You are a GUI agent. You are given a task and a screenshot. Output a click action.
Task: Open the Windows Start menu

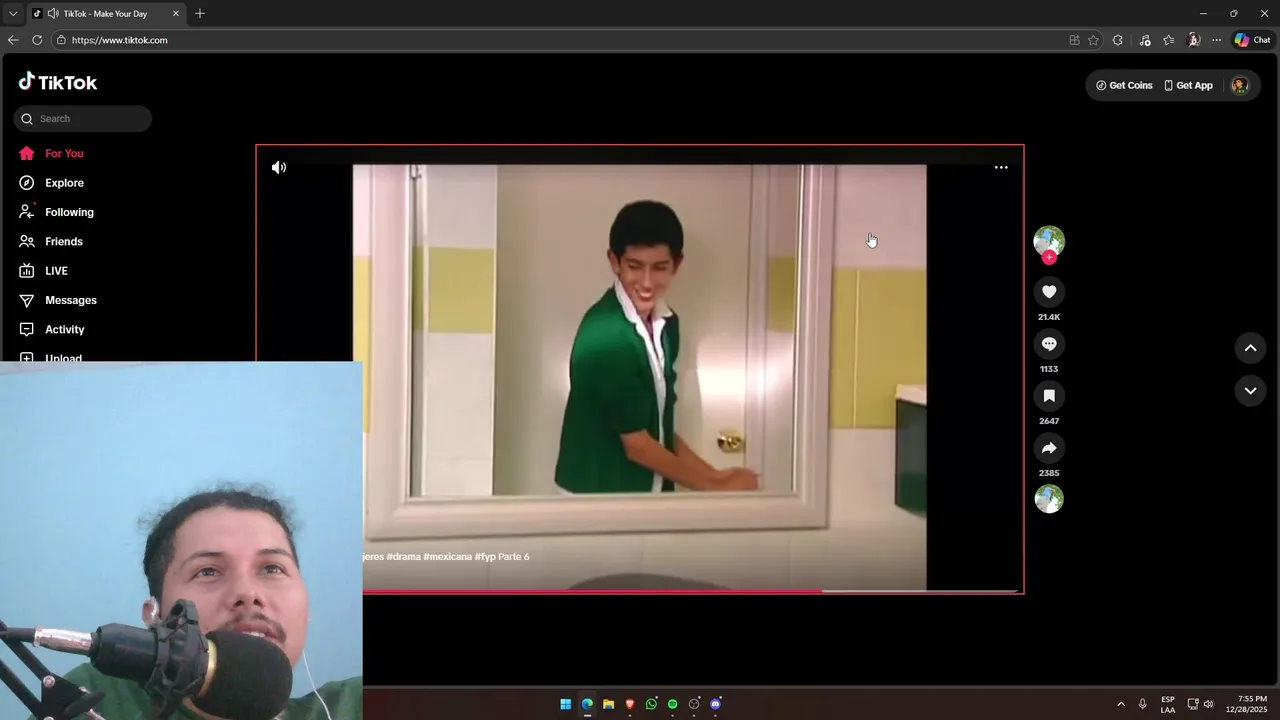pyautogui.click(x=565, y=704)
